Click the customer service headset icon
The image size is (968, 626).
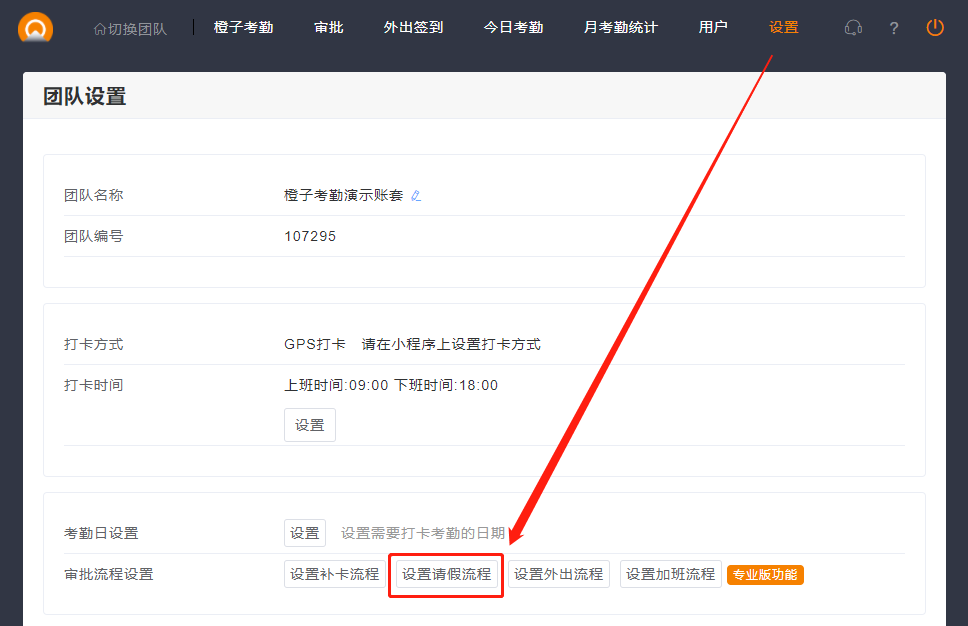click(x=853, y=28)
